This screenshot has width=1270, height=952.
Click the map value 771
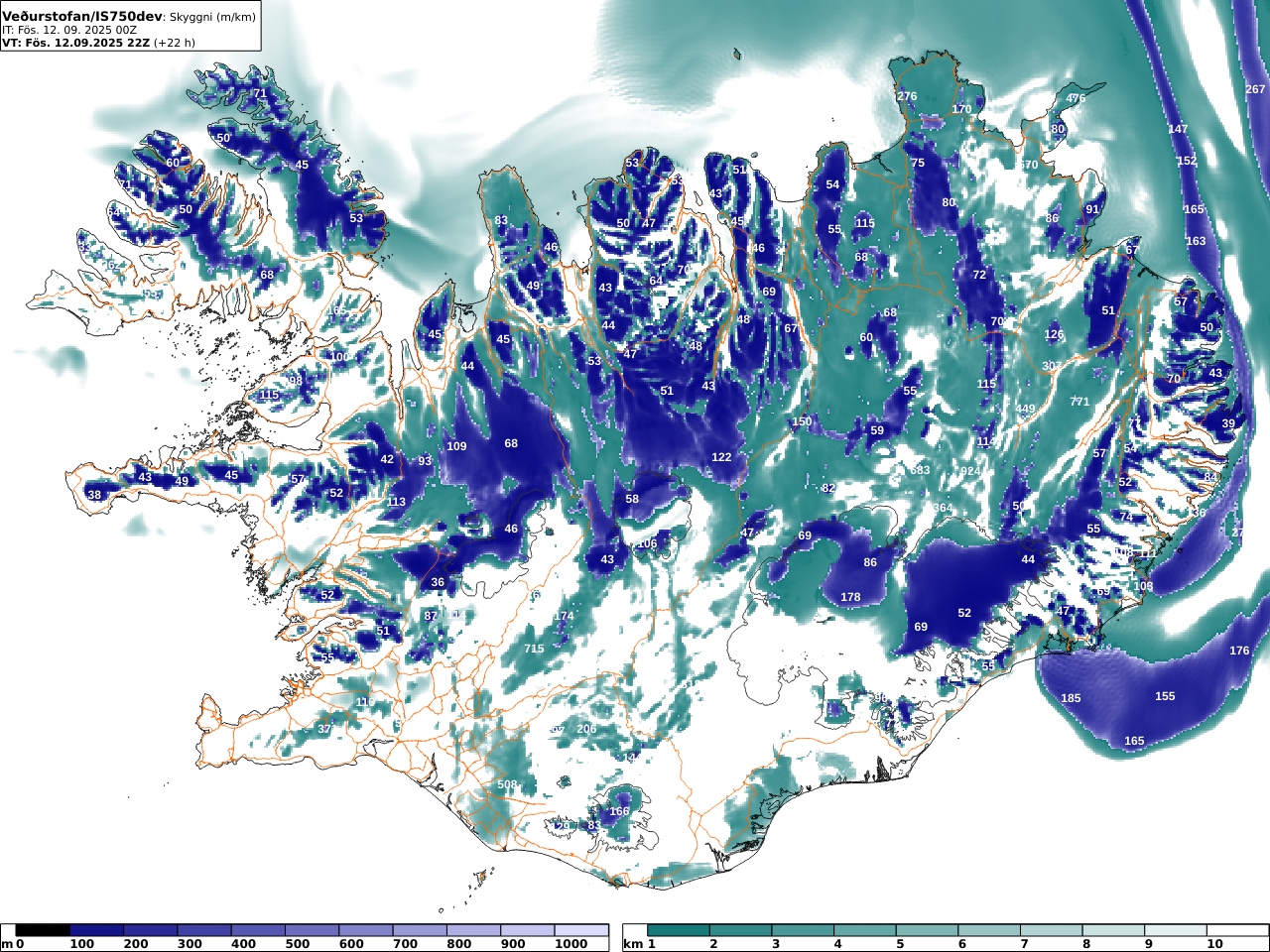[1079, 402]
